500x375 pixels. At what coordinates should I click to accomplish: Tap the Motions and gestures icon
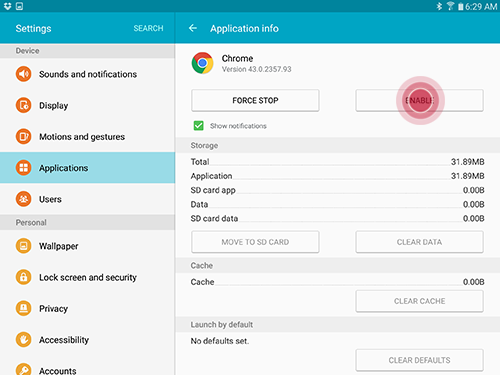(23, 137)
